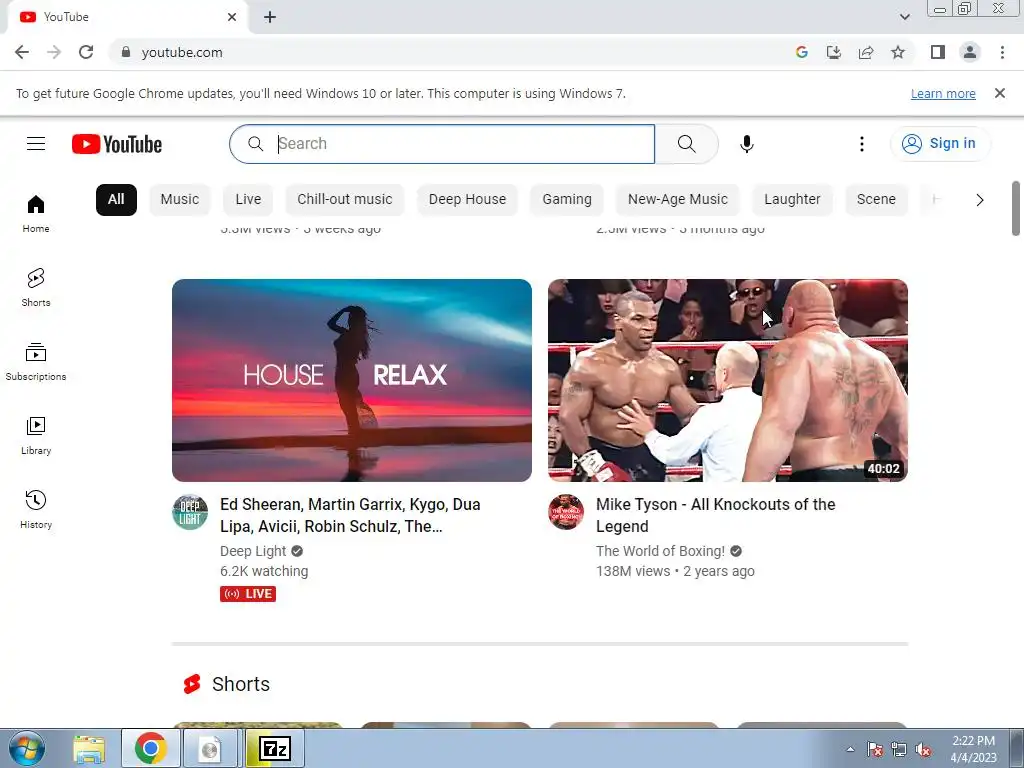Reload the page
This screenshot has height=768, width=1024.
click(86, 52)
